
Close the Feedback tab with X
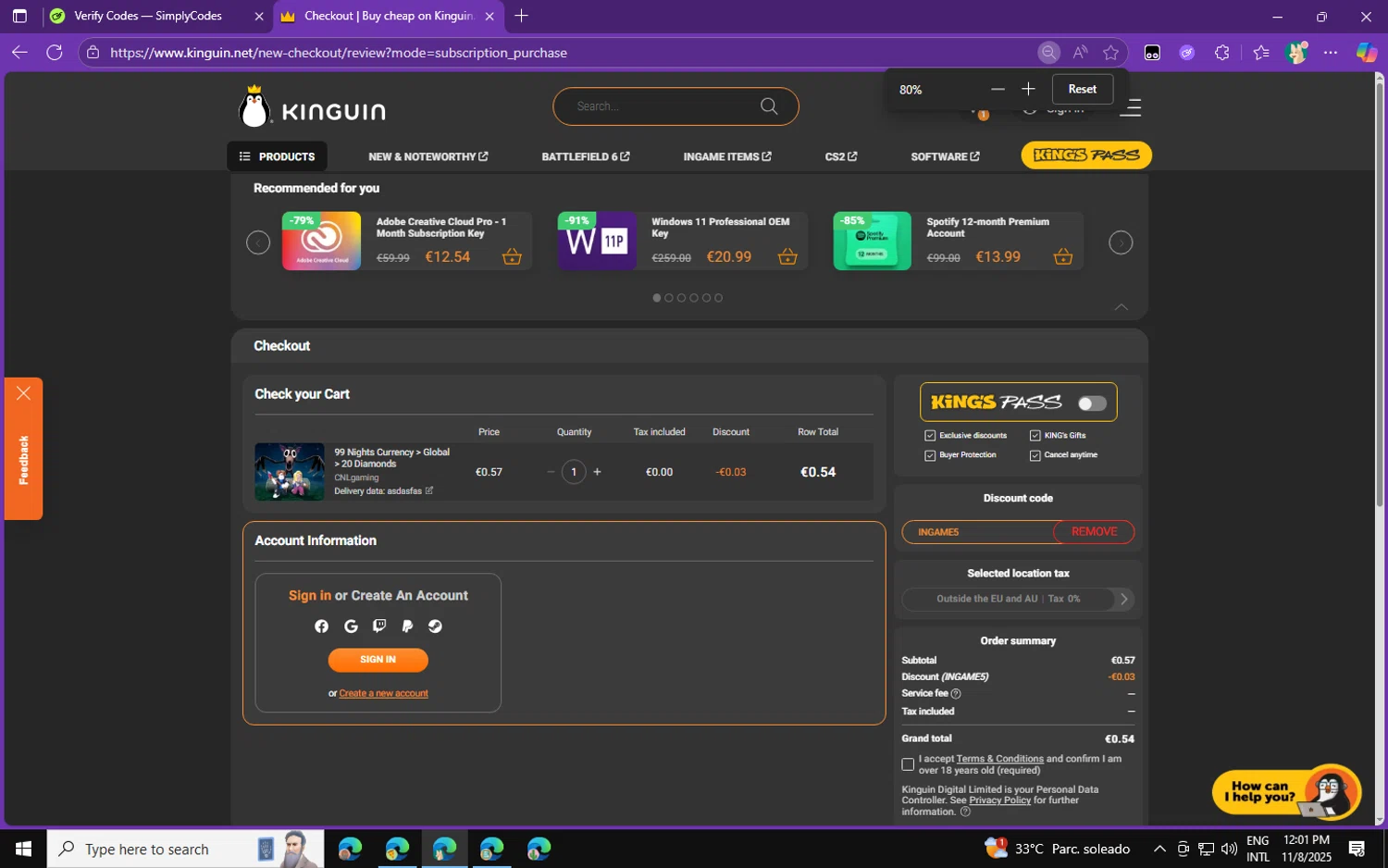(23, 393)
